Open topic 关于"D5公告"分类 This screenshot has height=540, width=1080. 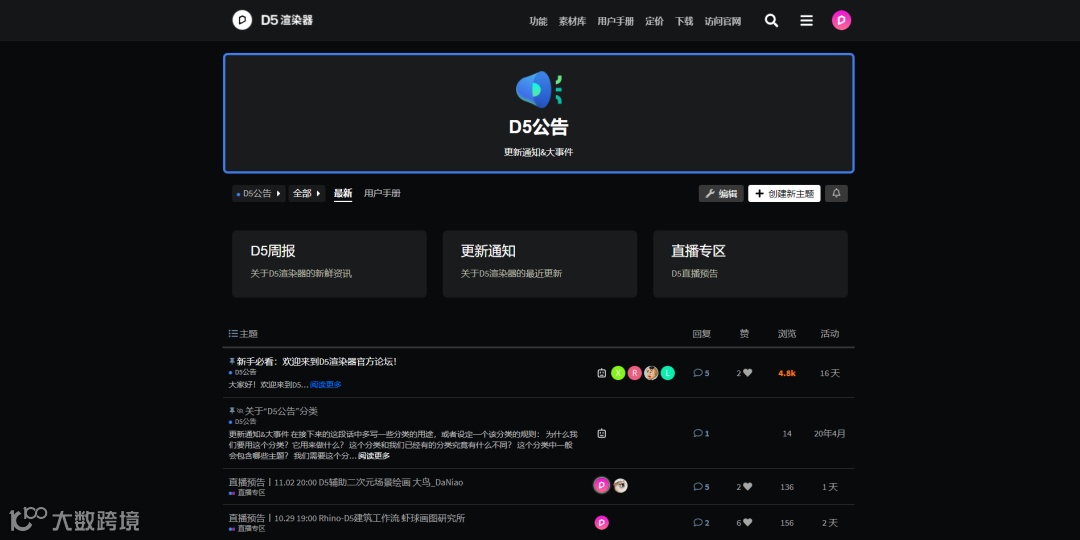281,411
